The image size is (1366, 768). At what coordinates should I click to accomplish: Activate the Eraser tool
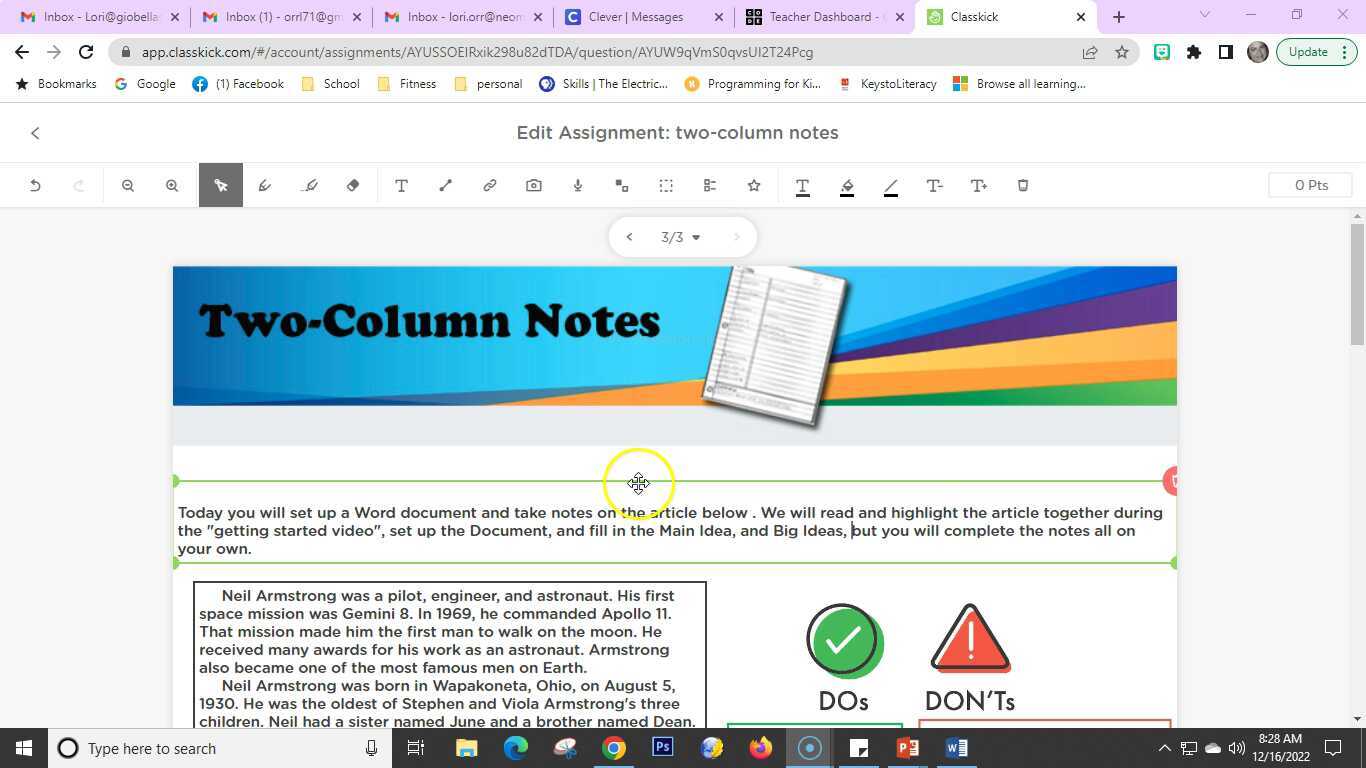tap(352, 185)
